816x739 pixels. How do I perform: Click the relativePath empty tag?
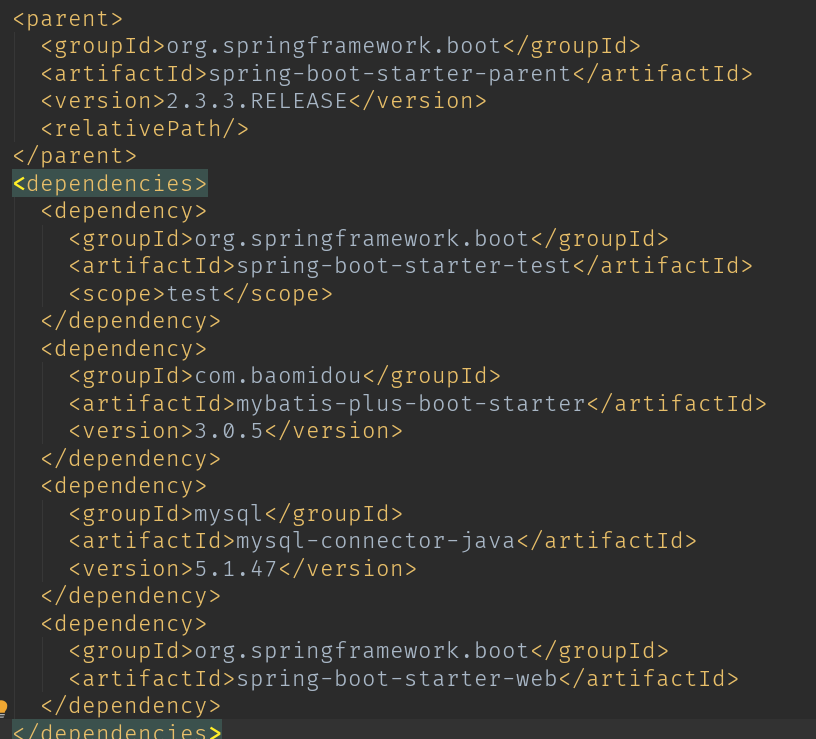click(x=145, y=129)
